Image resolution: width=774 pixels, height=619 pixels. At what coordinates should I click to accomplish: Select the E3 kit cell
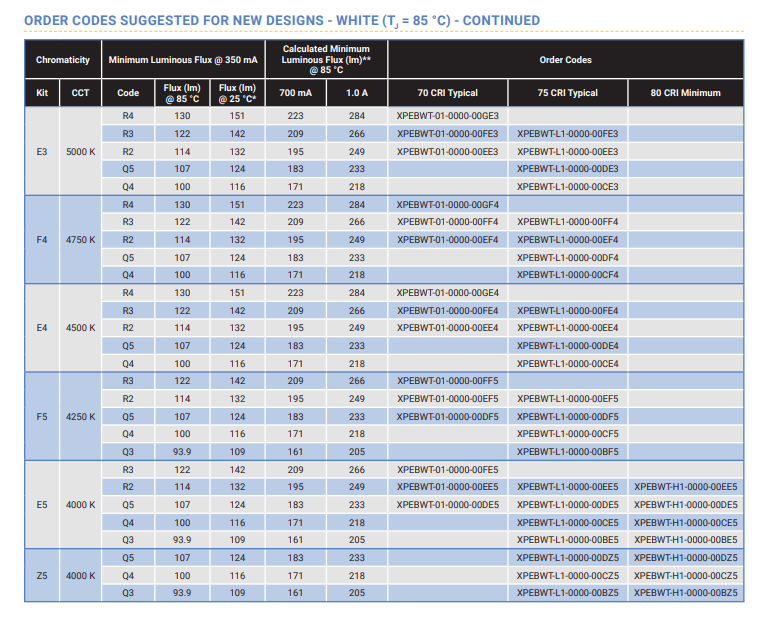pos(42,152)
